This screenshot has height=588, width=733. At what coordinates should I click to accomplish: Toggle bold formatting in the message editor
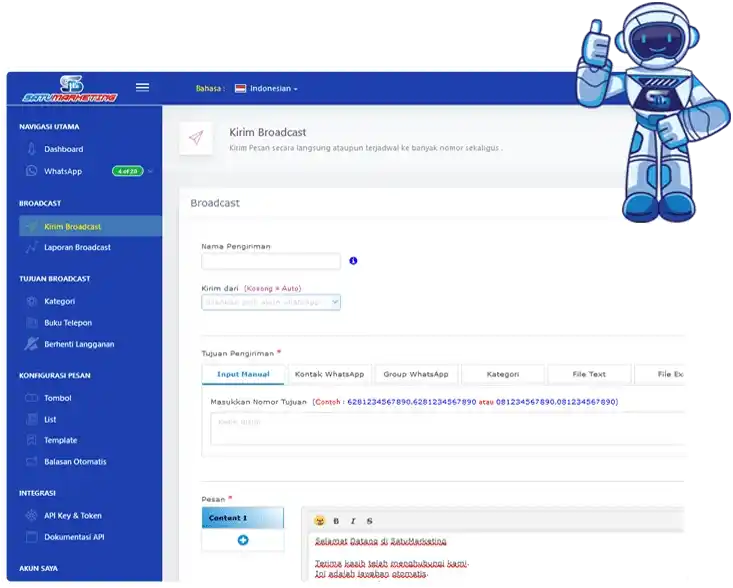336,521
